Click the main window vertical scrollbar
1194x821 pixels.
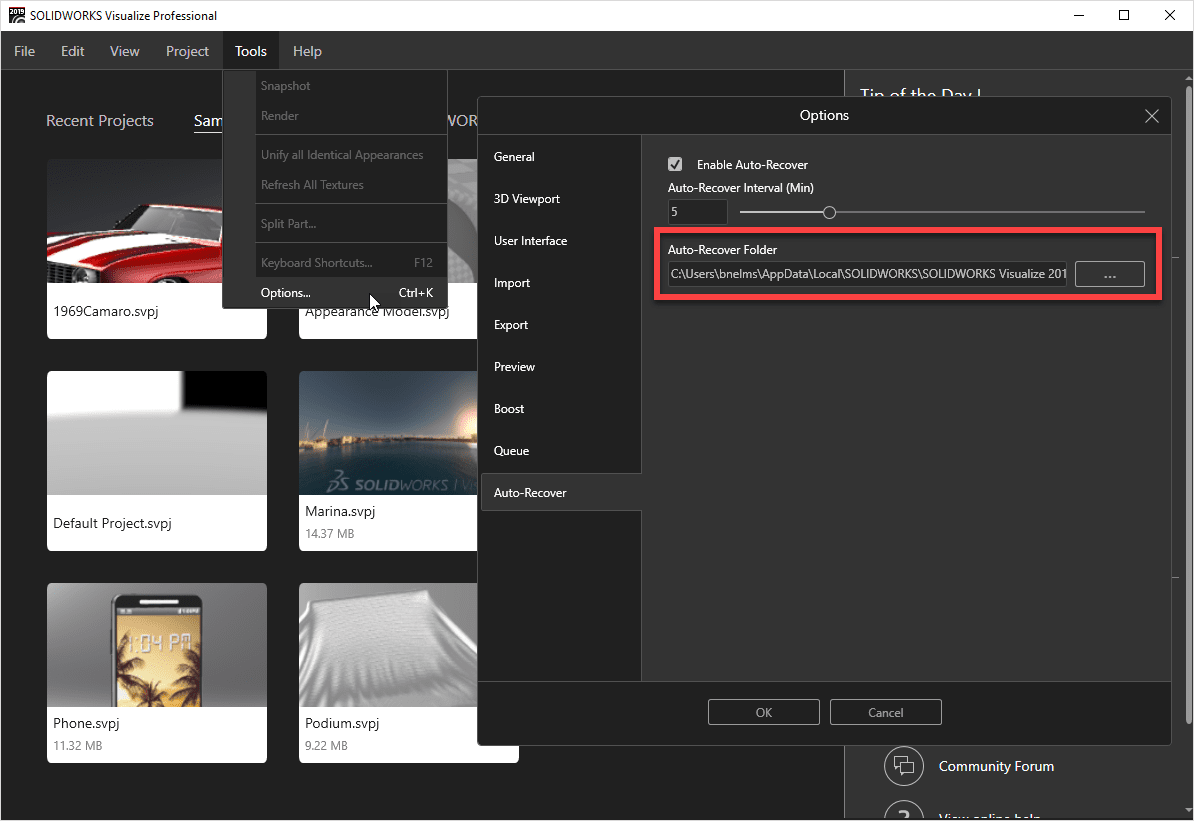point(1189,404)
